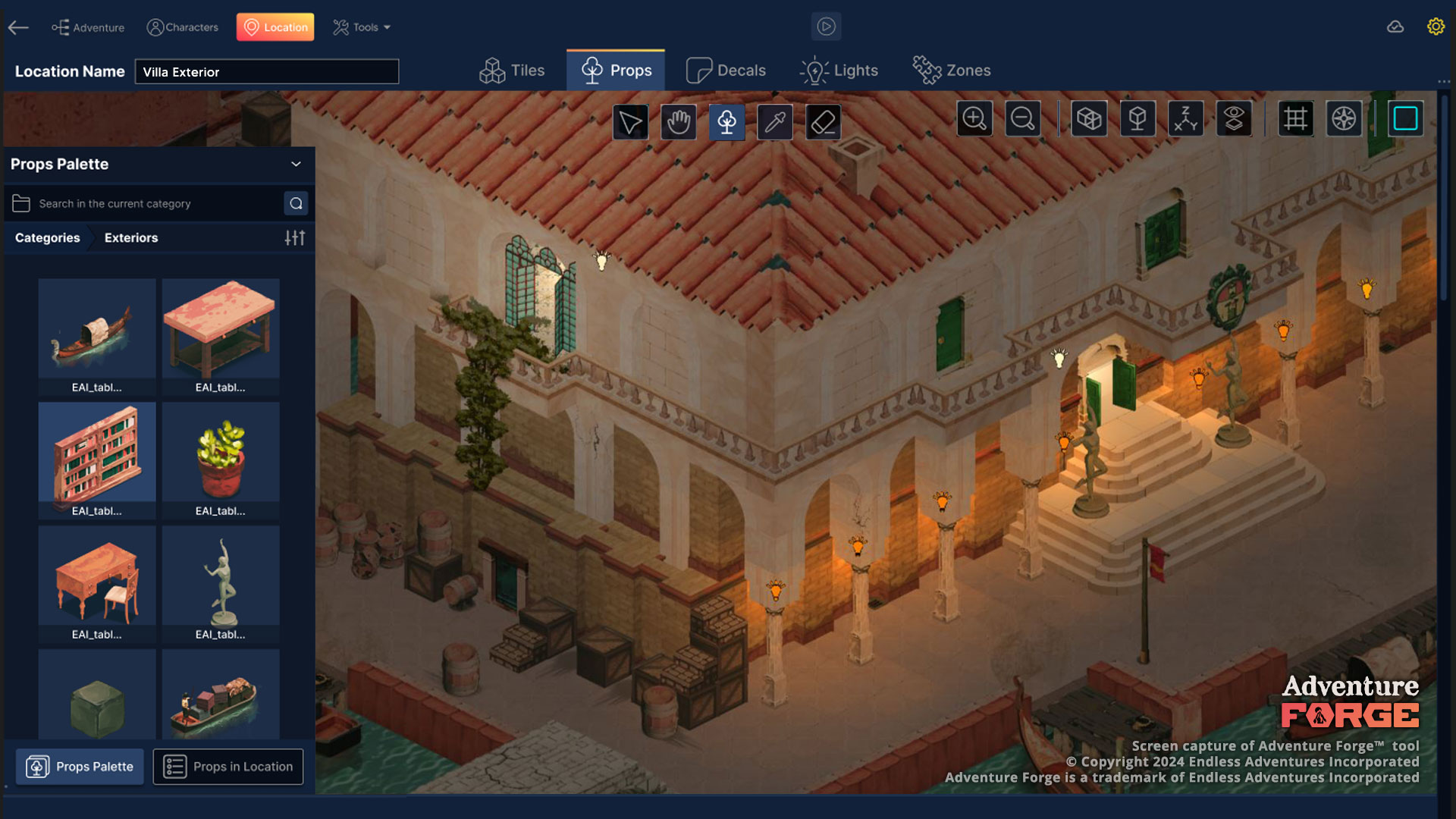Switch to the Decals tab
This screenshot has height=819, width=1456.
point(726,71)
